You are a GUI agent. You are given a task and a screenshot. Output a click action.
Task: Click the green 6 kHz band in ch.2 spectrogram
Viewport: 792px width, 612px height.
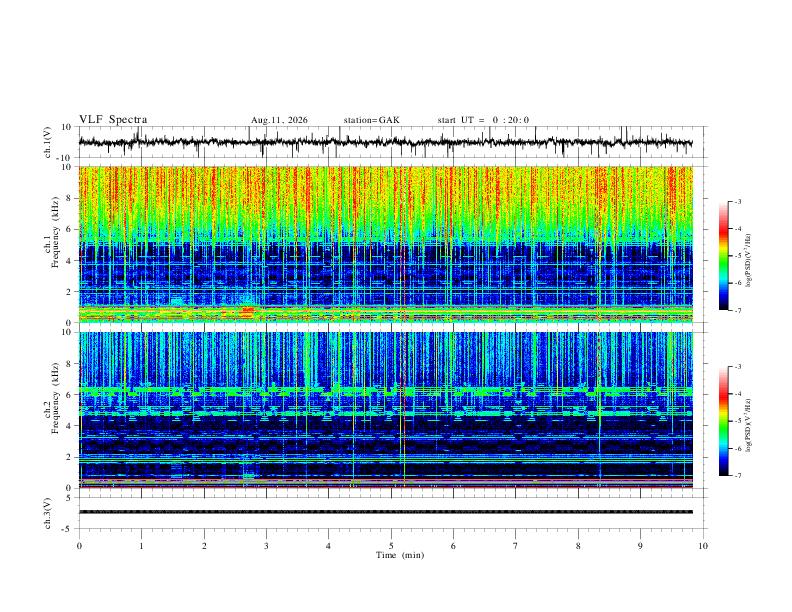coord(385,390)
